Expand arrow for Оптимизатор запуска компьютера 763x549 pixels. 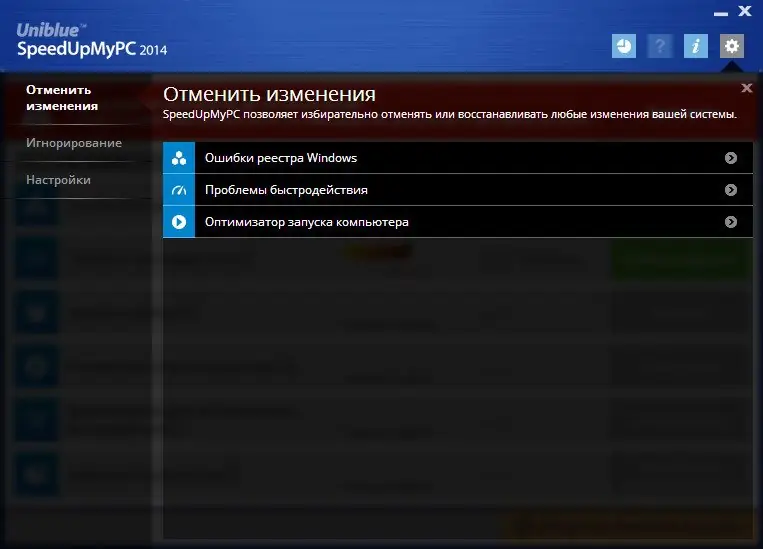(x=731, y=222)
